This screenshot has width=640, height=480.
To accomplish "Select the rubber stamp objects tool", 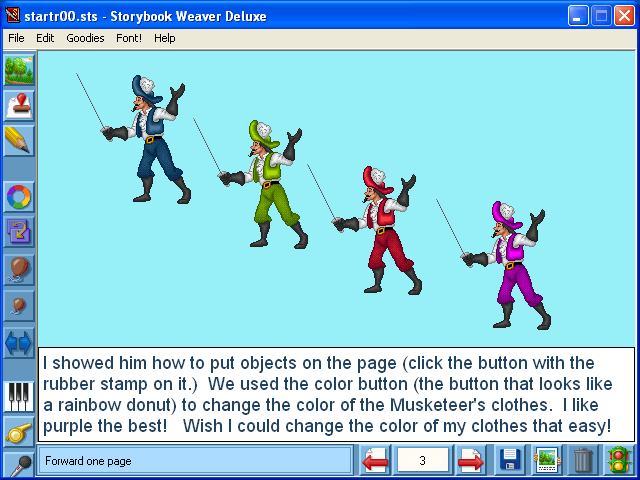I will 19,106.
